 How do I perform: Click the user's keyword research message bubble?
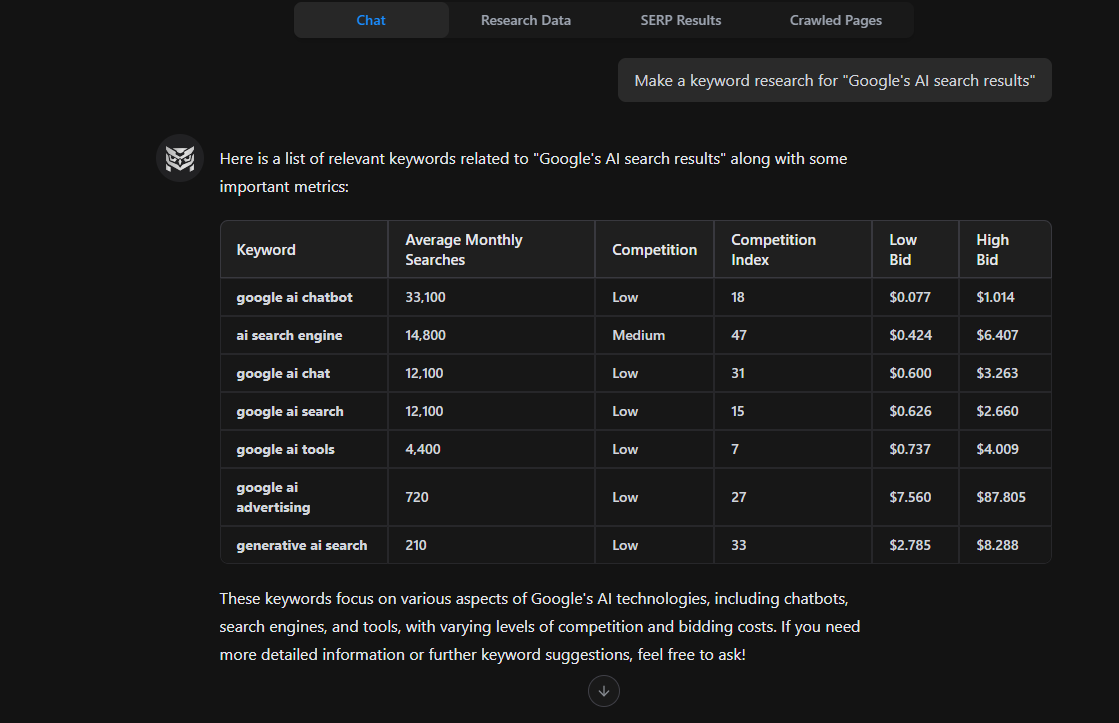click(x=835, y=80)
